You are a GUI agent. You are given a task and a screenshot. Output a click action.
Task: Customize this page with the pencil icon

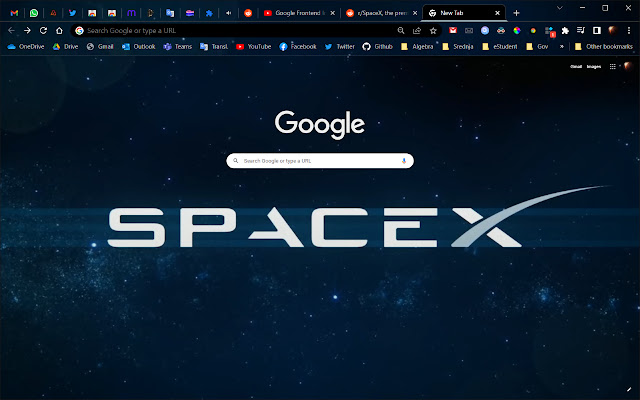point(629,390)
